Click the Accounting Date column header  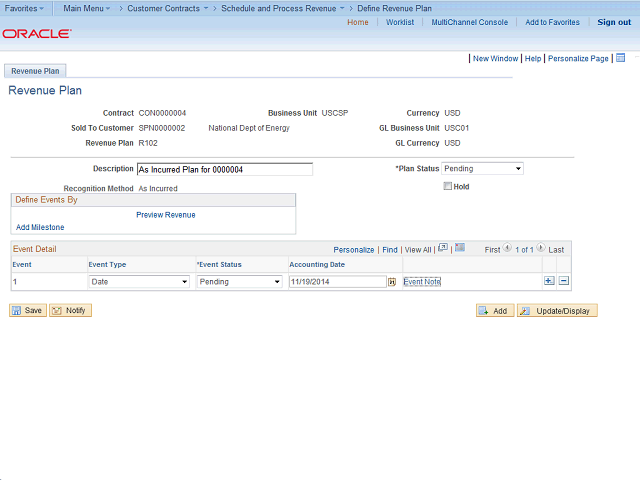(317, 264)
